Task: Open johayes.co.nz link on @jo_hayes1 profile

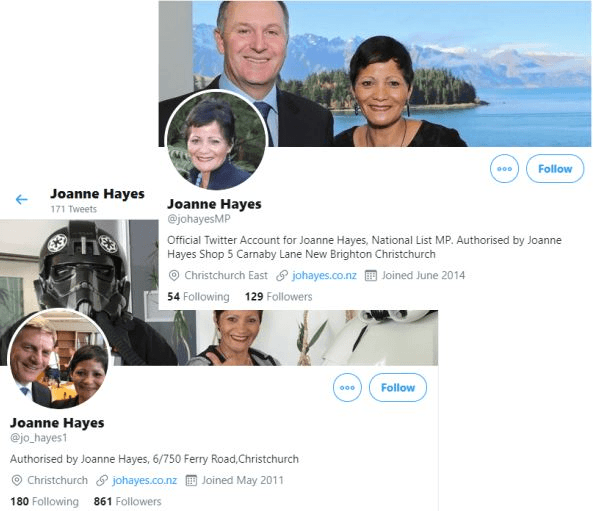Action: tap(144, 480)
